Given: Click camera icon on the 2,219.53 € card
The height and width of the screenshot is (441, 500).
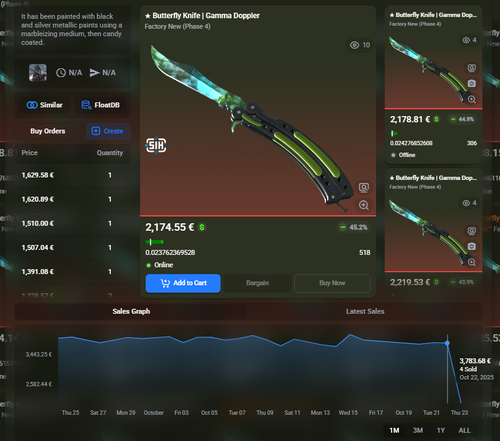Looking at the screenshot, I should (x=471, y=246).
